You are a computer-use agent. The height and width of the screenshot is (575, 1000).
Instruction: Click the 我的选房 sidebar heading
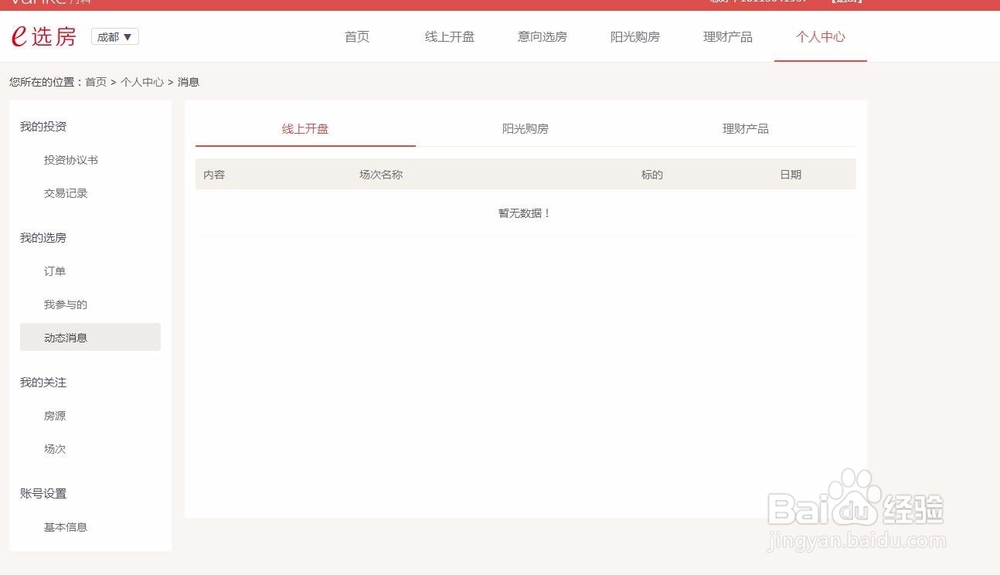point(43,238)
